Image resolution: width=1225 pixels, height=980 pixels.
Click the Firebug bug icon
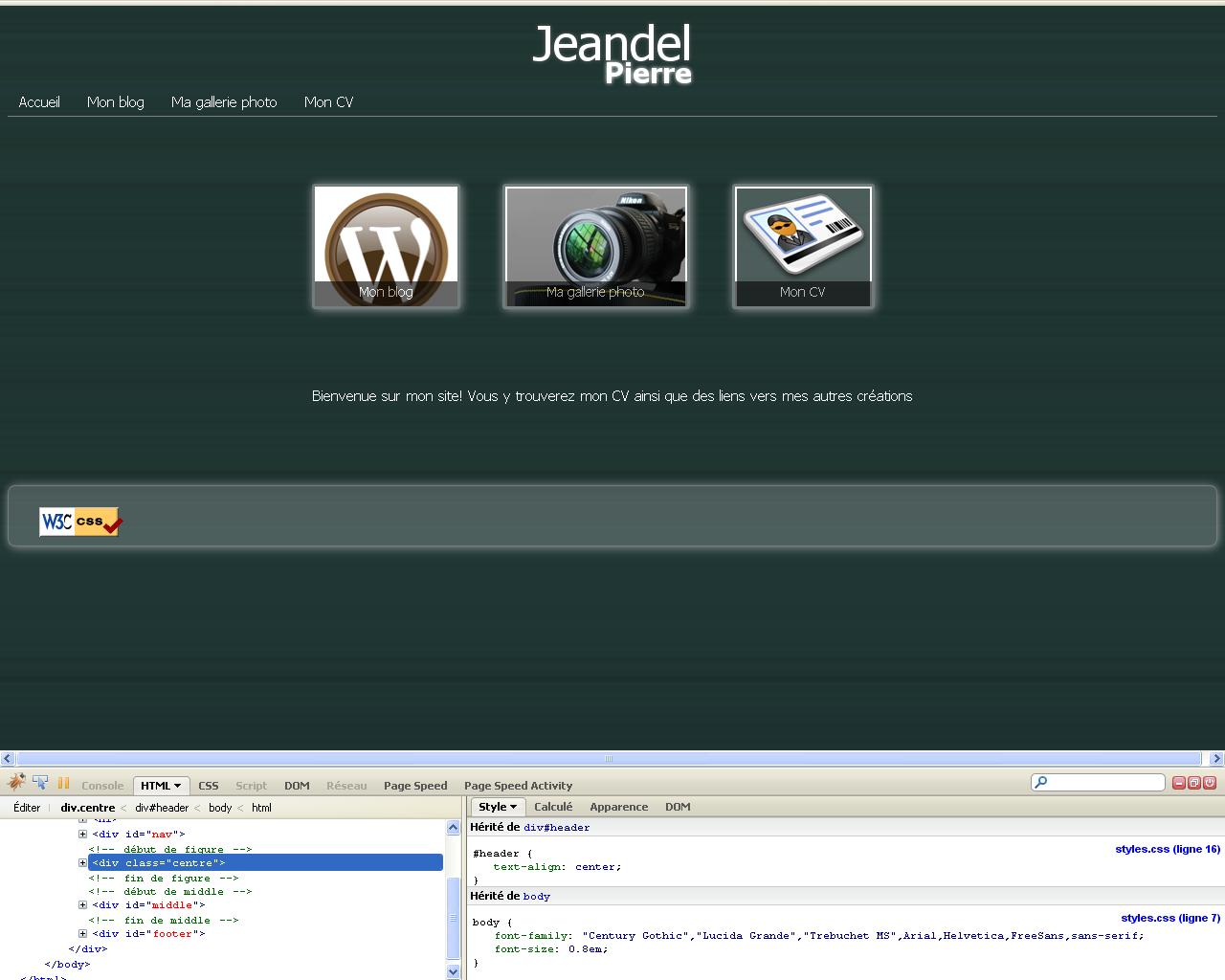[x=16, y=783]
